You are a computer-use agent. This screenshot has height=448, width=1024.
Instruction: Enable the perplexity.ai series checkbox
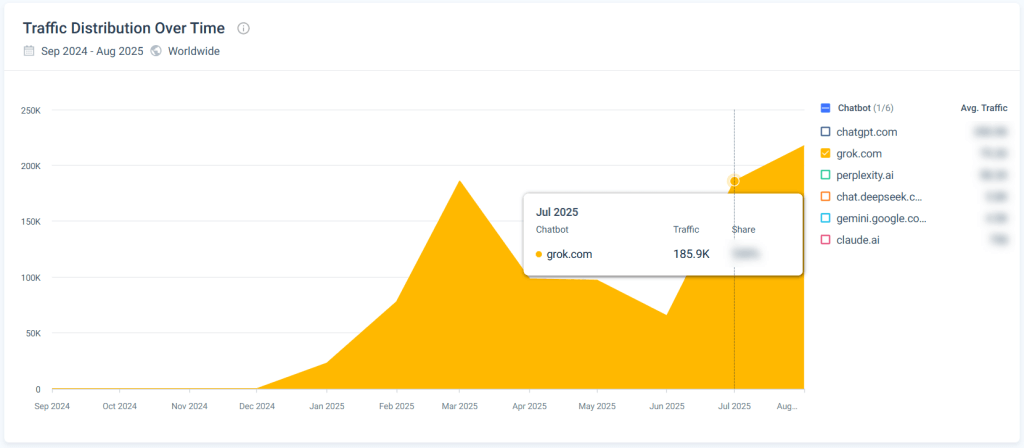coord(825,175)
